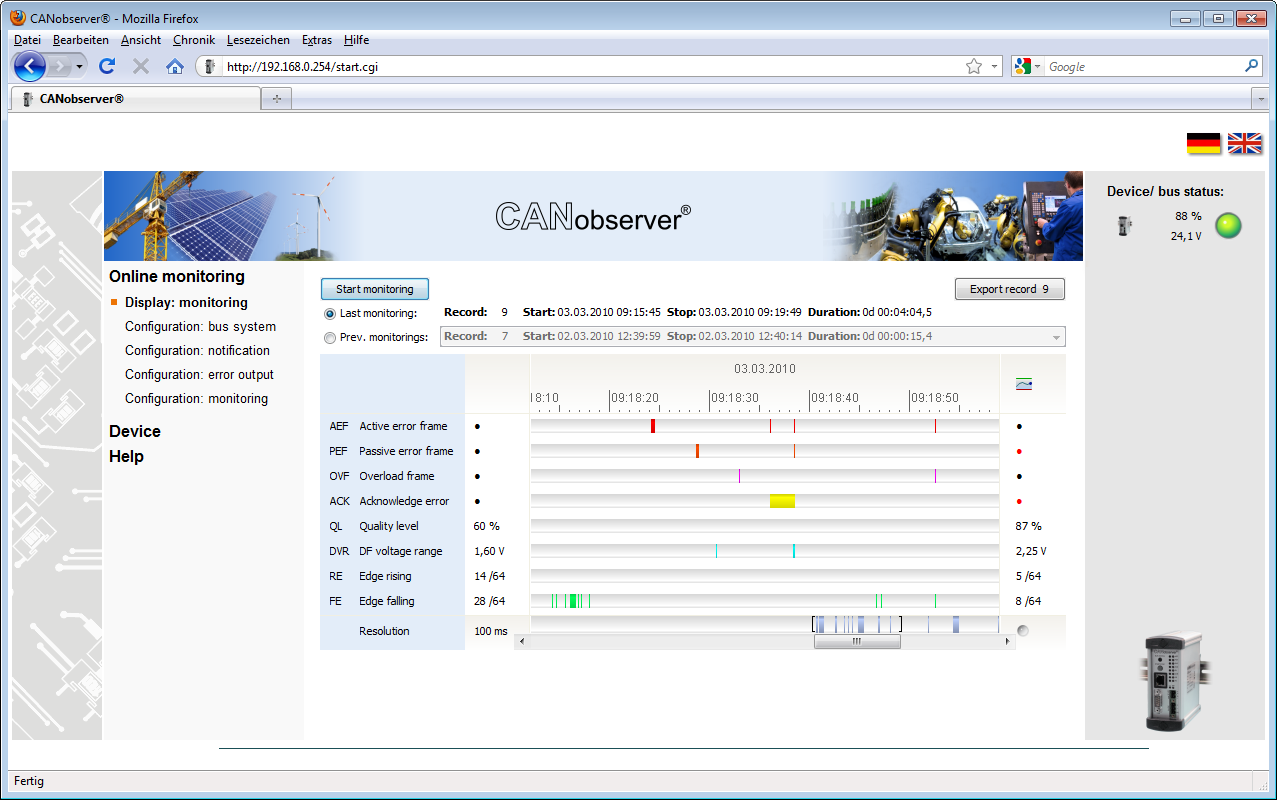The width and height of the screenshot is (1277, 800).
Task: Switch language to German flag
Action: point(1204,143)
